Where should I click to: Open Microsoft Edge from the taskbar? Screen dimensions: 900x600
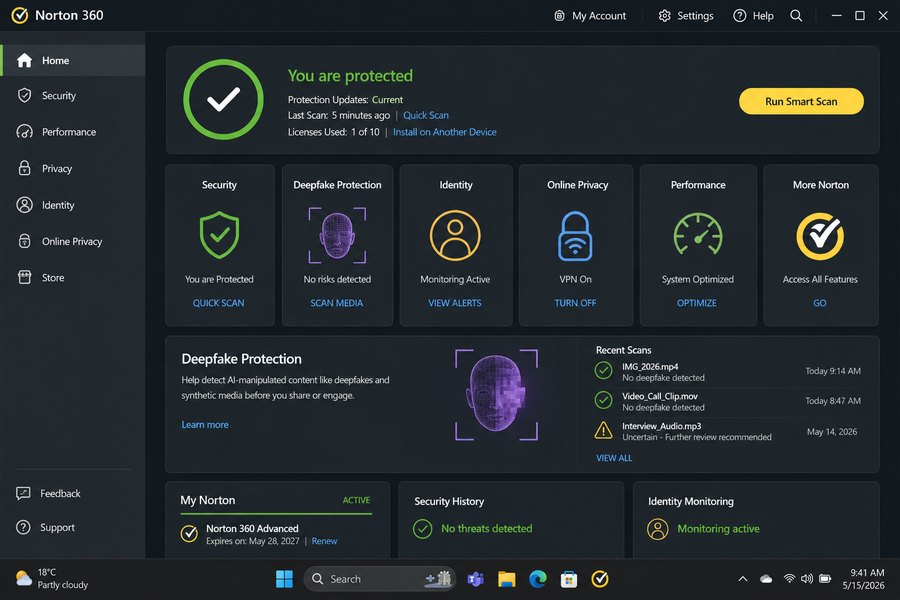click(538, 579)
